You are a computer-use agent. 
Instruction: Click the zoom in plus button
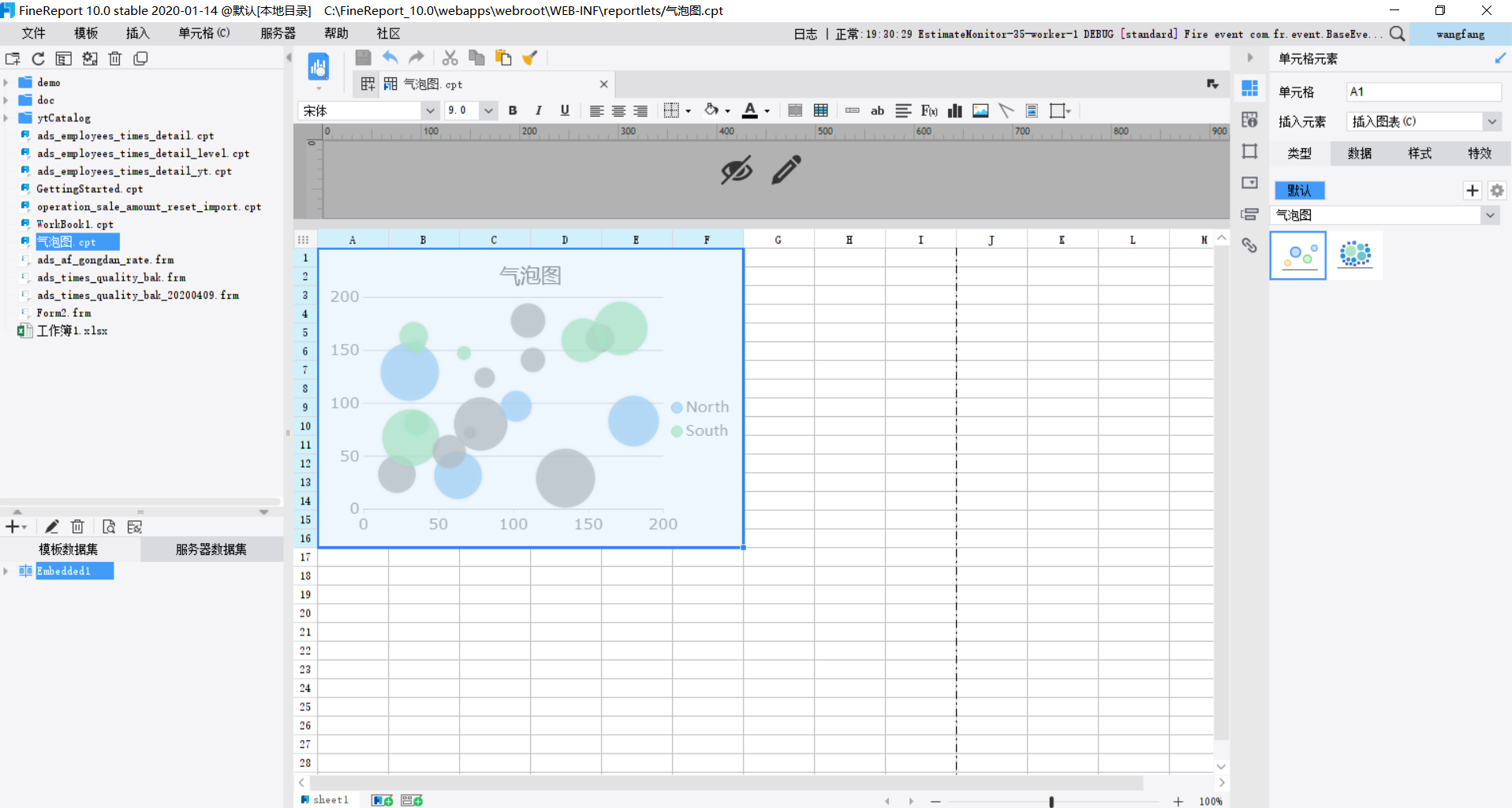(x=1178, y=801)
